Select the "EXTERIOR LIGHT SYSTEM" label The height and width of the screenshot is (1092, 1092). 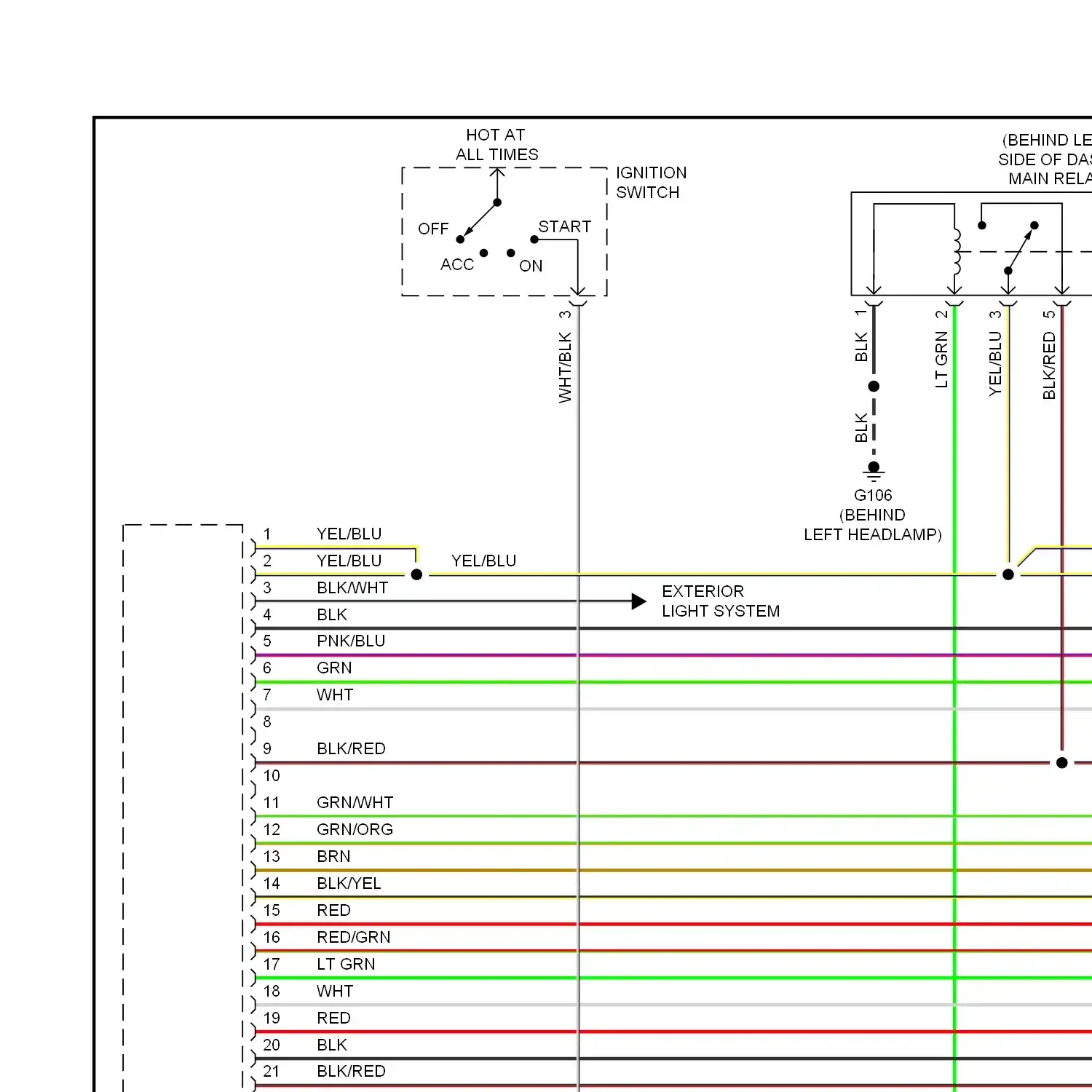coord(721,601)
